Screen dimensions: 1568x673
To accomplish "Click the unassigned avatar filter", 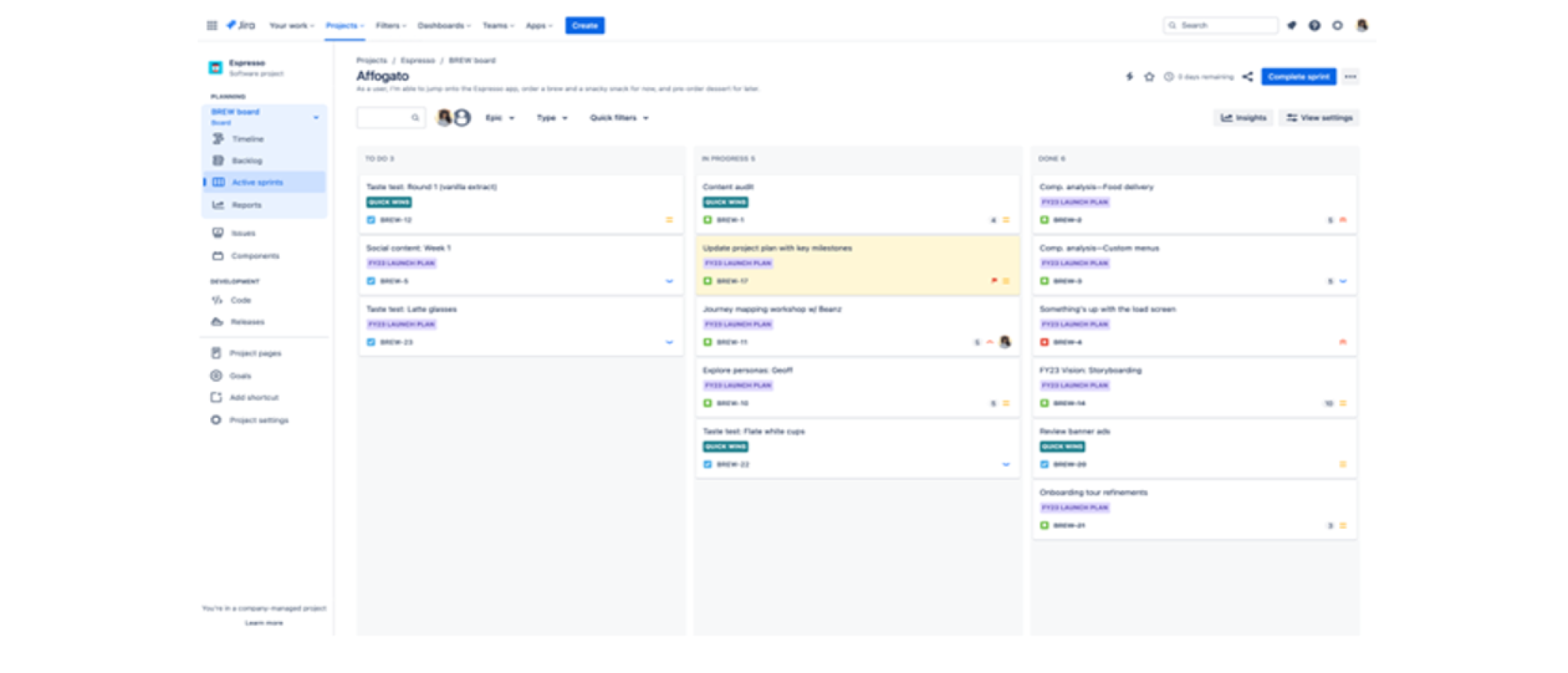I will 462,118.
